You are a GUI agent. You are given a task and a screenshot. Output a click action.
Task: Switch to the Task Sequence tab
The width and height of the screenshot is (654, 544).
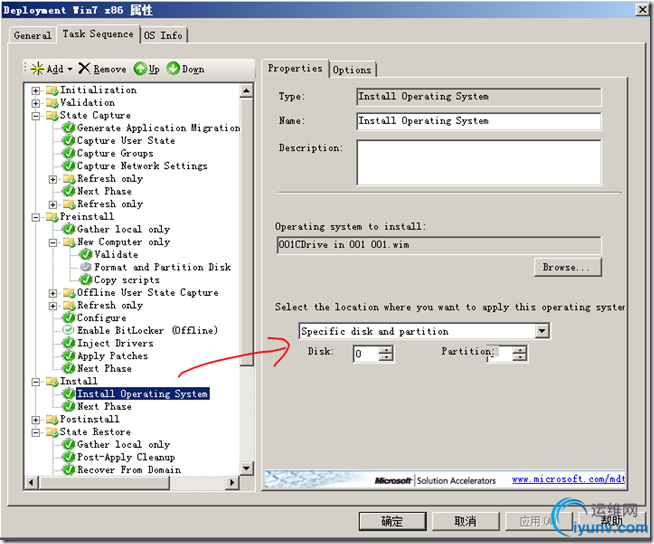tap(98, 34)
